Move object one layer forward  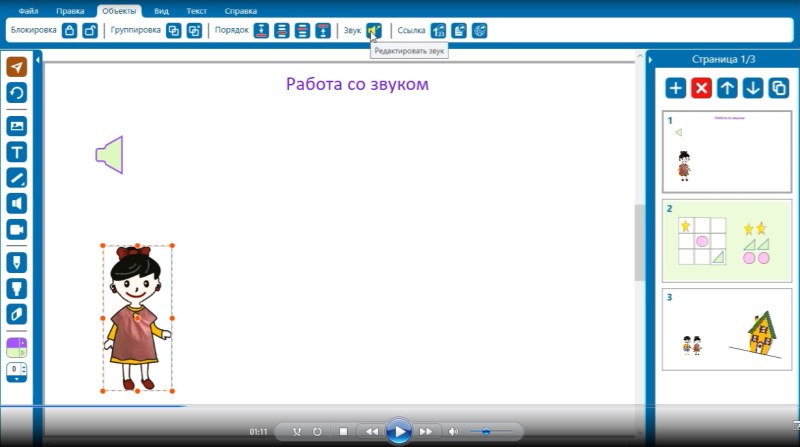[303, 31]
